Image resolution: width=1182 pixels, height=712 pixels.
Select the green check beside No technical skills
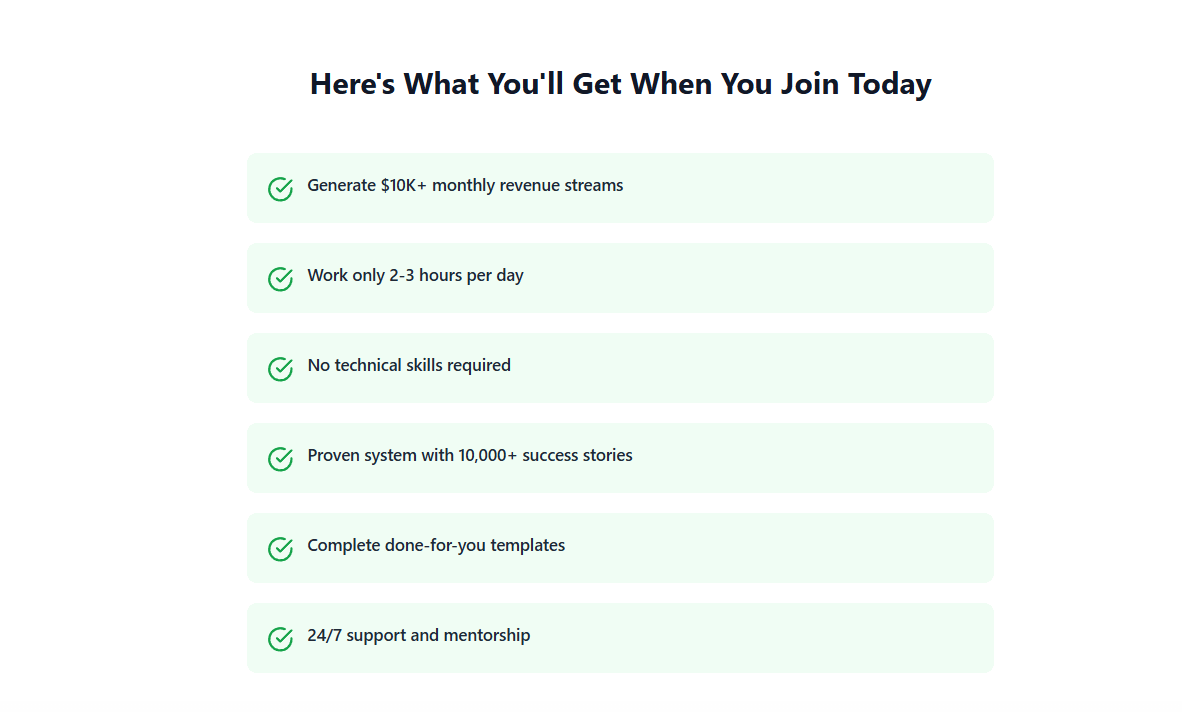[x=280, y=369]
